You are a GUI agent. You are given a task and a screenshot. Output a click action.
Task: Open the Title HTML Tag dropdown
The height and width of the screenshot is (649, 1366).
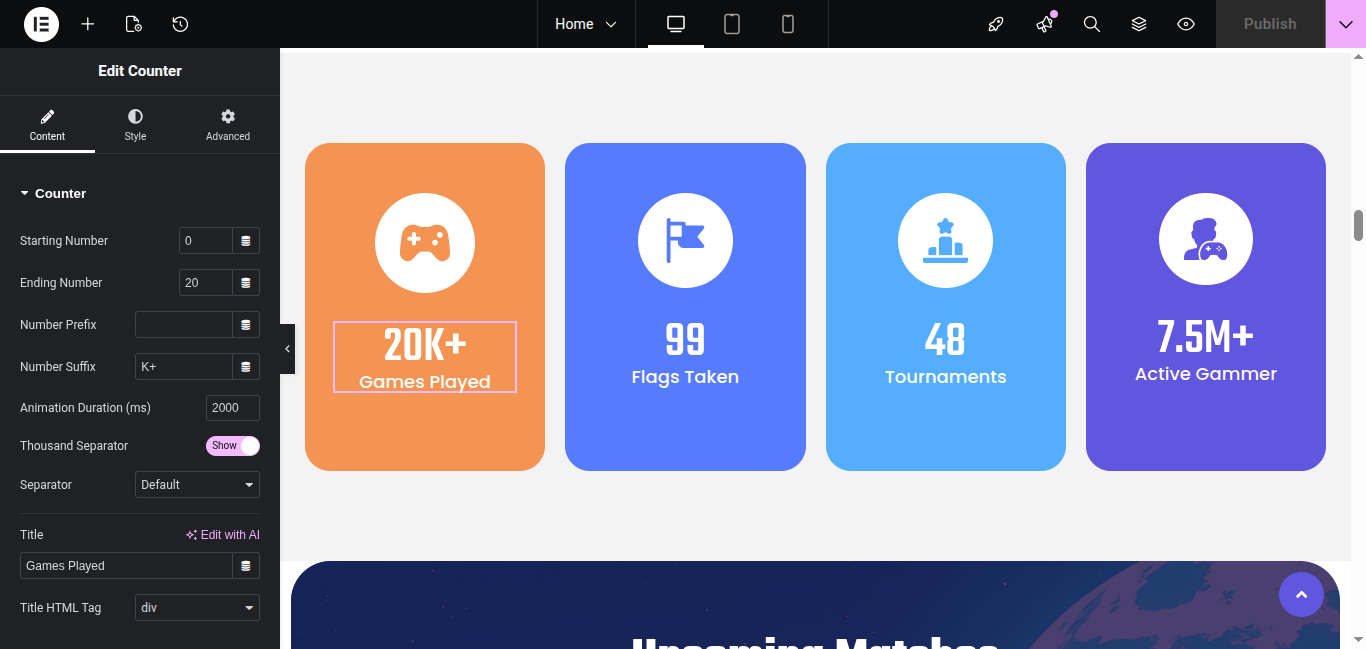pyautogui.click(x=197, y=608)
